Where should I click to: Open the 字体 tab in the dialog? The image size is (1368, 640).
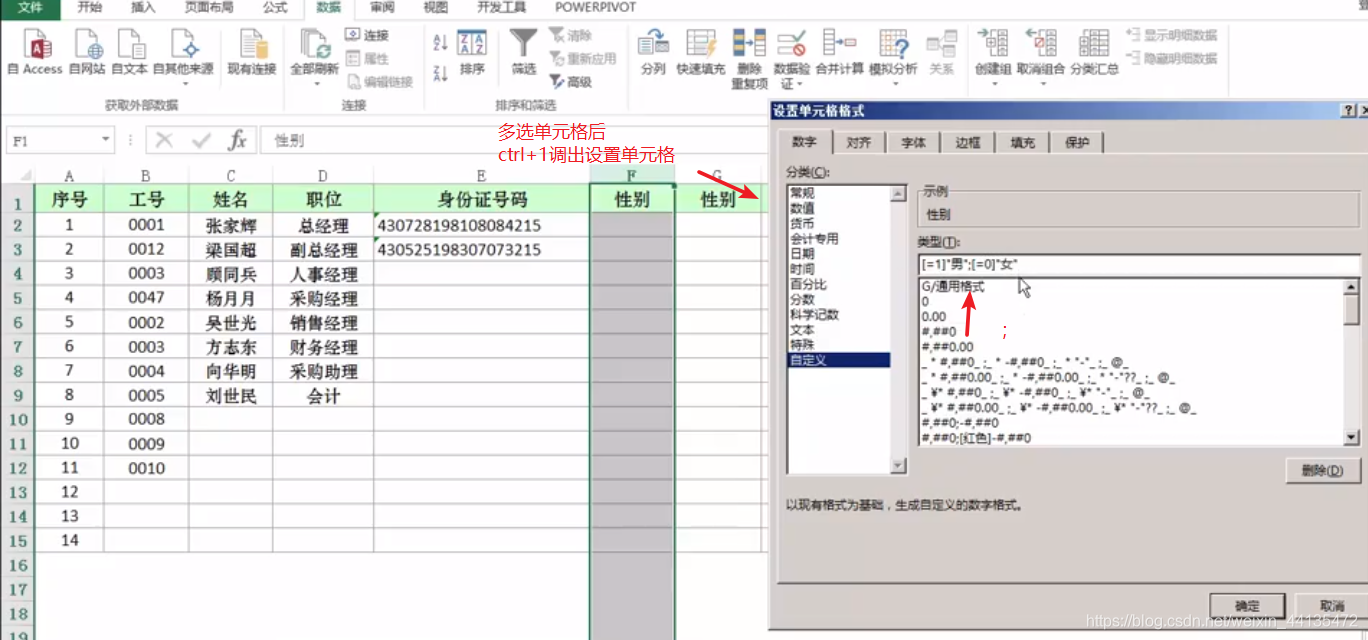coord(913,142)
